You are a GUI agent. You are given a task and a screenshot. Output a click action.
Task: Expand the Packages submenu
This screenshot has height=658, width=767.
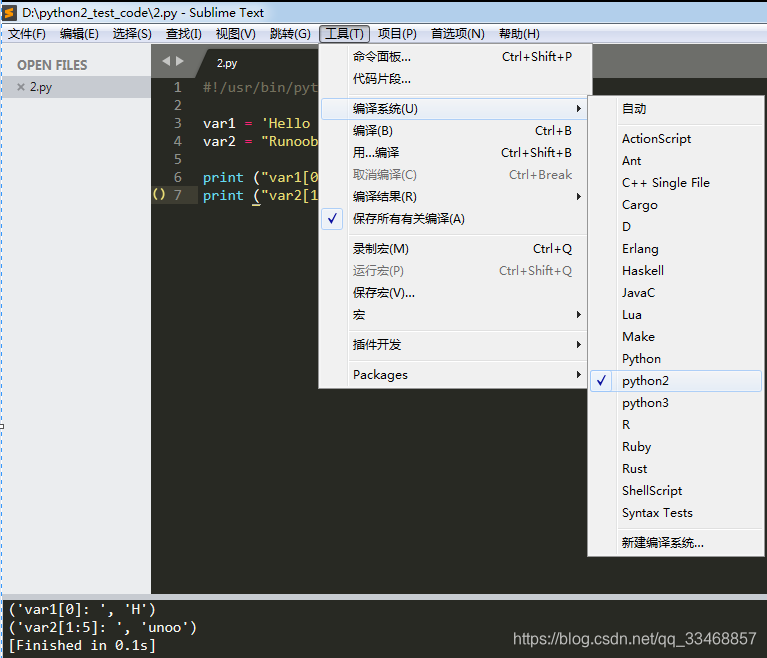click(x=454, y=374)
